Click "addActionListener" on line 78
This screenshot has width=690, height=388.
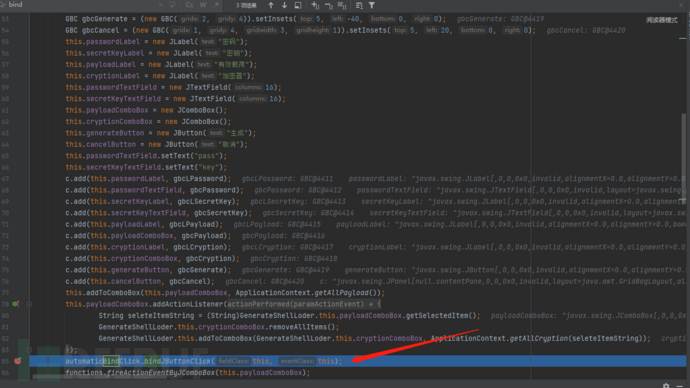(188, 304)
